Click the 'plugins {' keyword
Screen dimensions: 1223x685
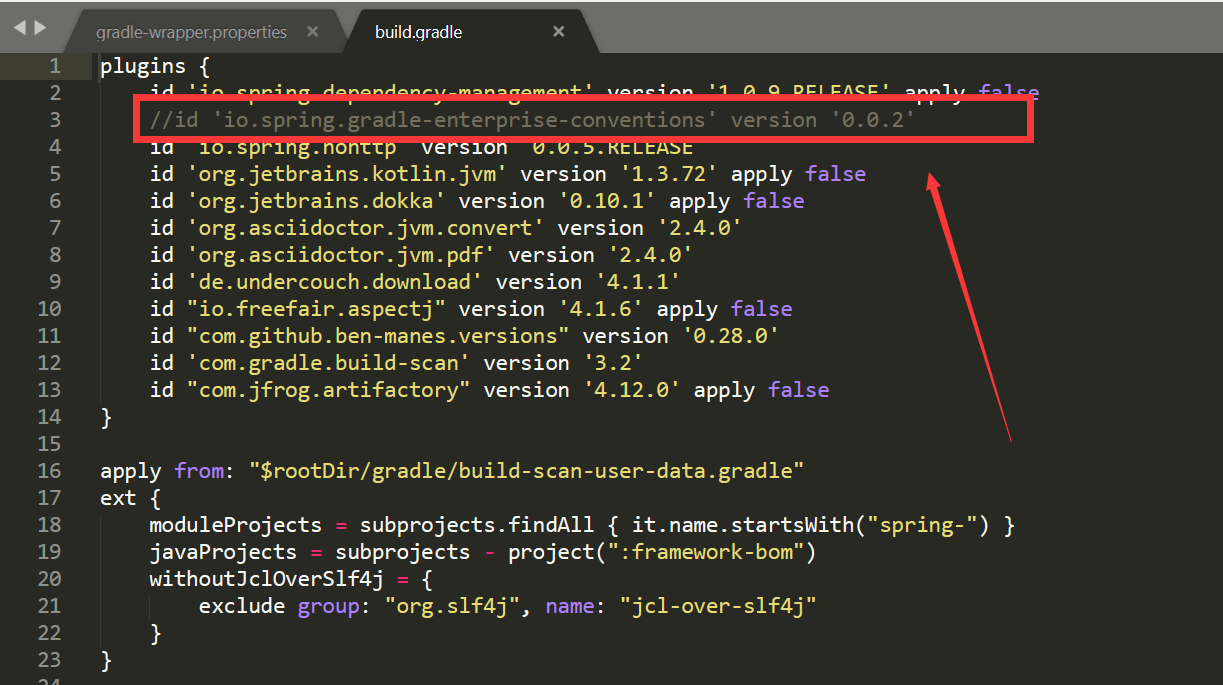pos(155,66)
